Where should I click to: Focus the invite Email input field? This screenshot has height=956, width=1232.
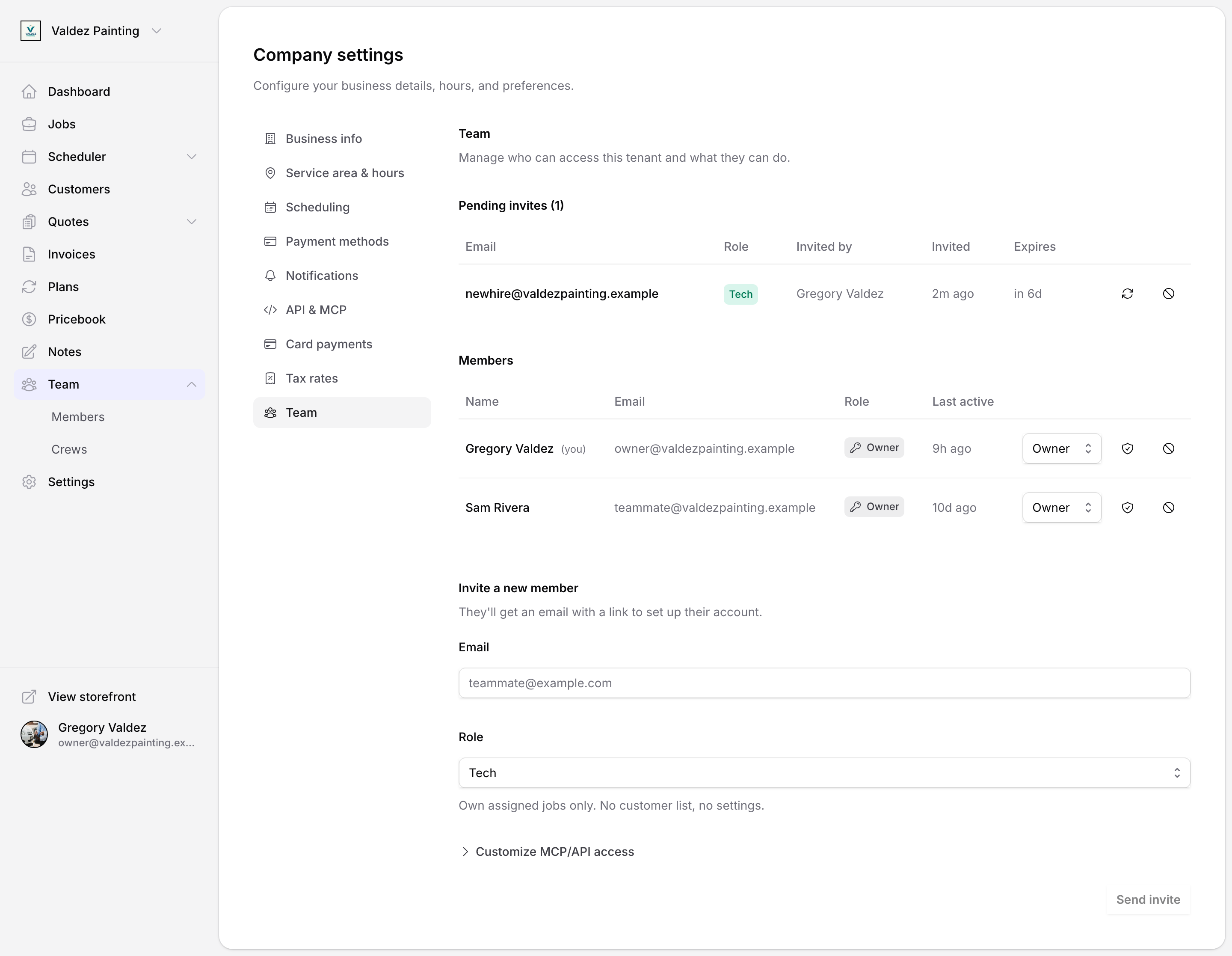824,683
